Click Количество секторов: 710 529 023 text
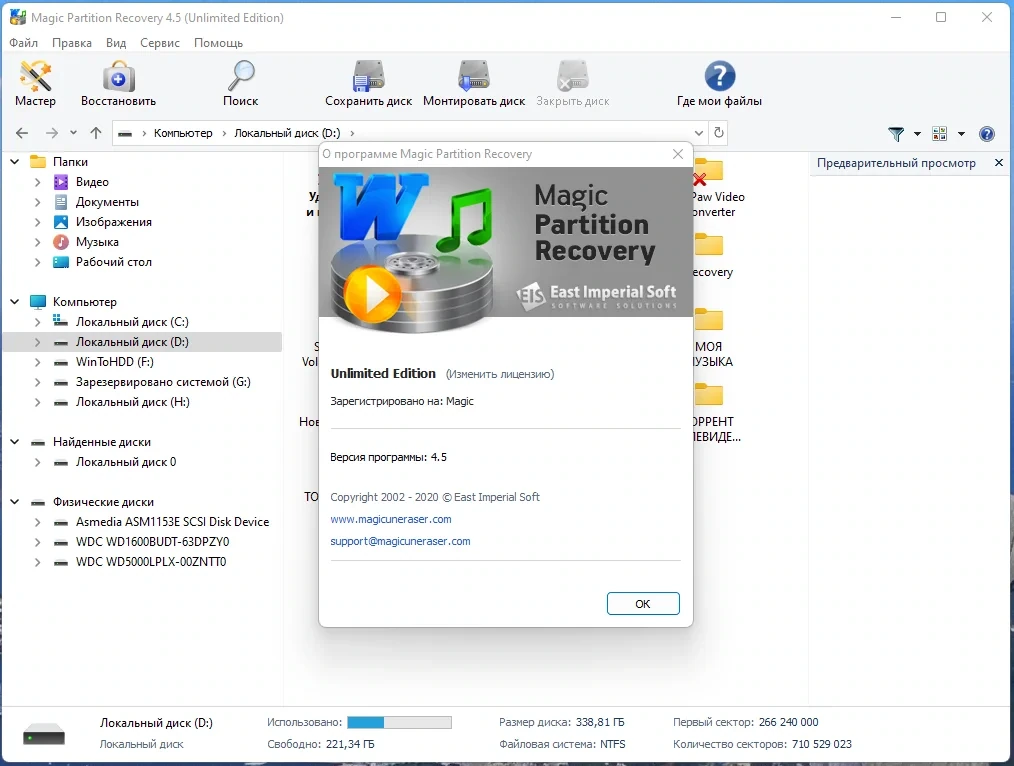Image resolution: width=1014 pixels, height=766 pixels. (x=762, y=744)
